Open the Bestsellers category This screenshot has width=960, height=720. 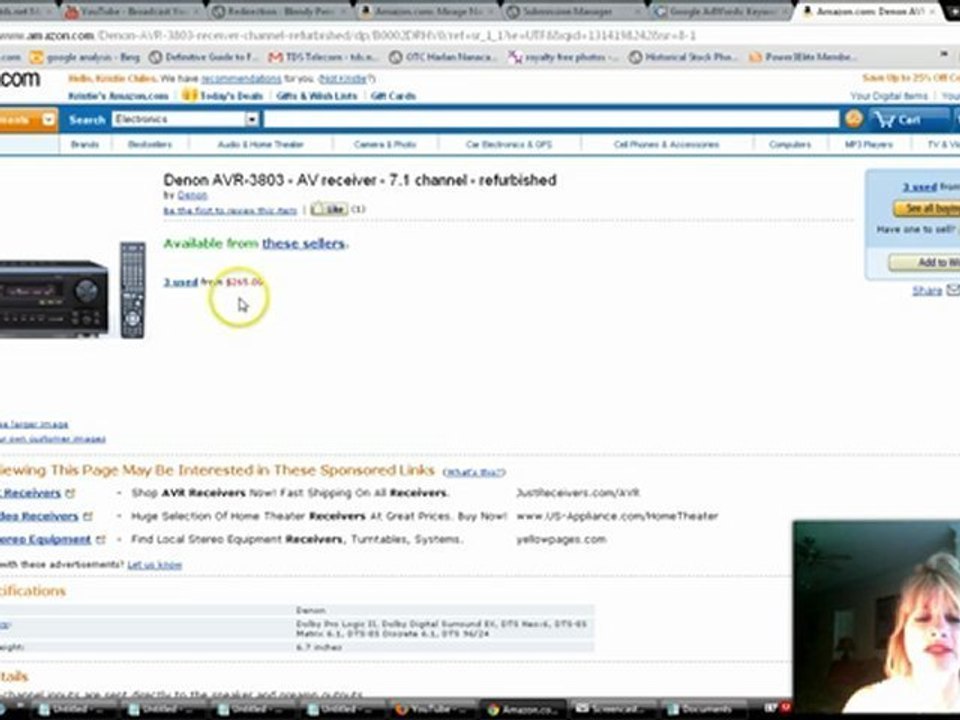(150, 144)
